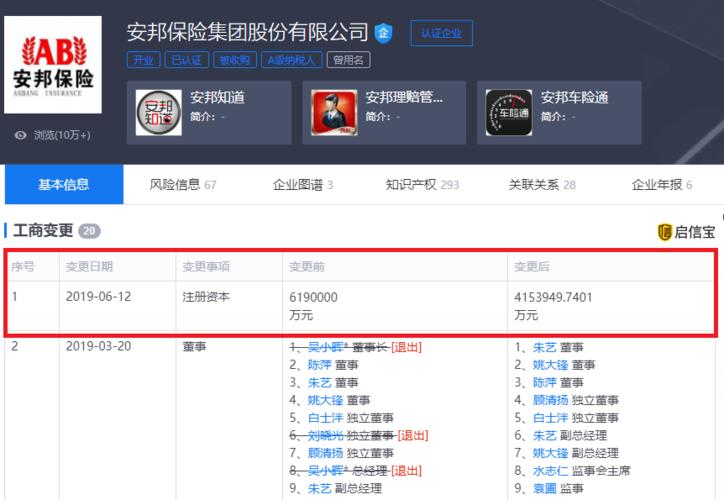724x500 pixels.
Task: Open the 安邦车险通 app icon
Action: point(509,113)
